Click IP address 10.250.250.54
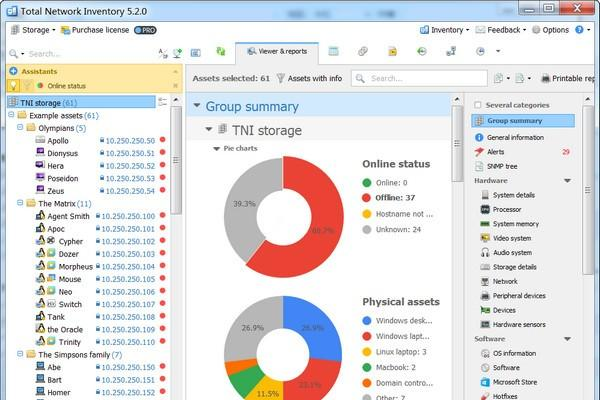This screenshot has width=600, height=400. click(x=130, y=191)
